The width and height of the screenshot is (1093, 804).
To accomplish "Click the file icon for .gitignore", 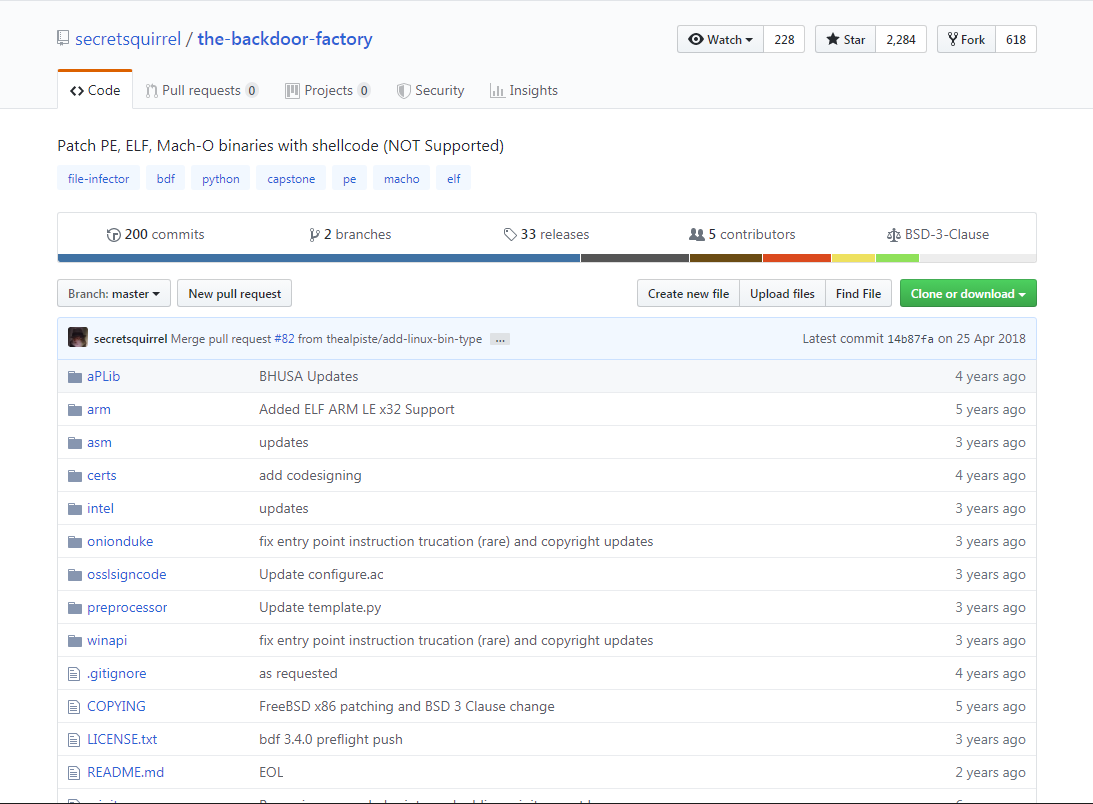I will [74, 674].
